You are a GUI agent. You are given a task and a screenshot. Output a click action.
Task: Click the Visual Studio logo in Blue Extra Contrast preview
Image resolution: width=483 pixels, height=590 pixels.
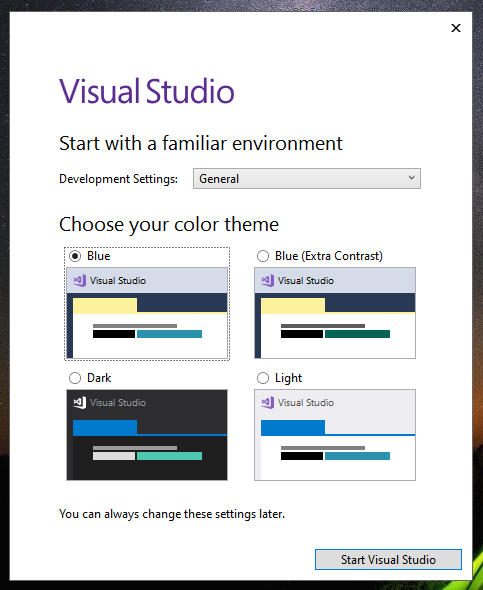pyautogui.click(x=267, y=280)
